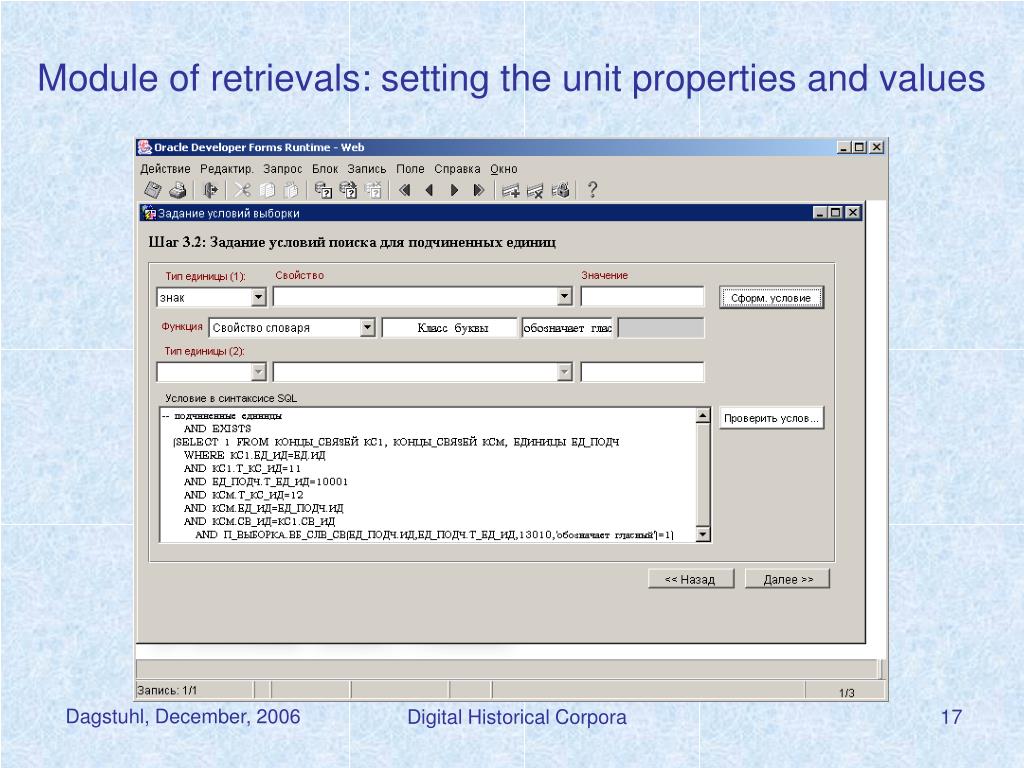The width and height of the screenshot is (1024, 768).
Task: Go to previous record arrow
Action: pos(430,190)
